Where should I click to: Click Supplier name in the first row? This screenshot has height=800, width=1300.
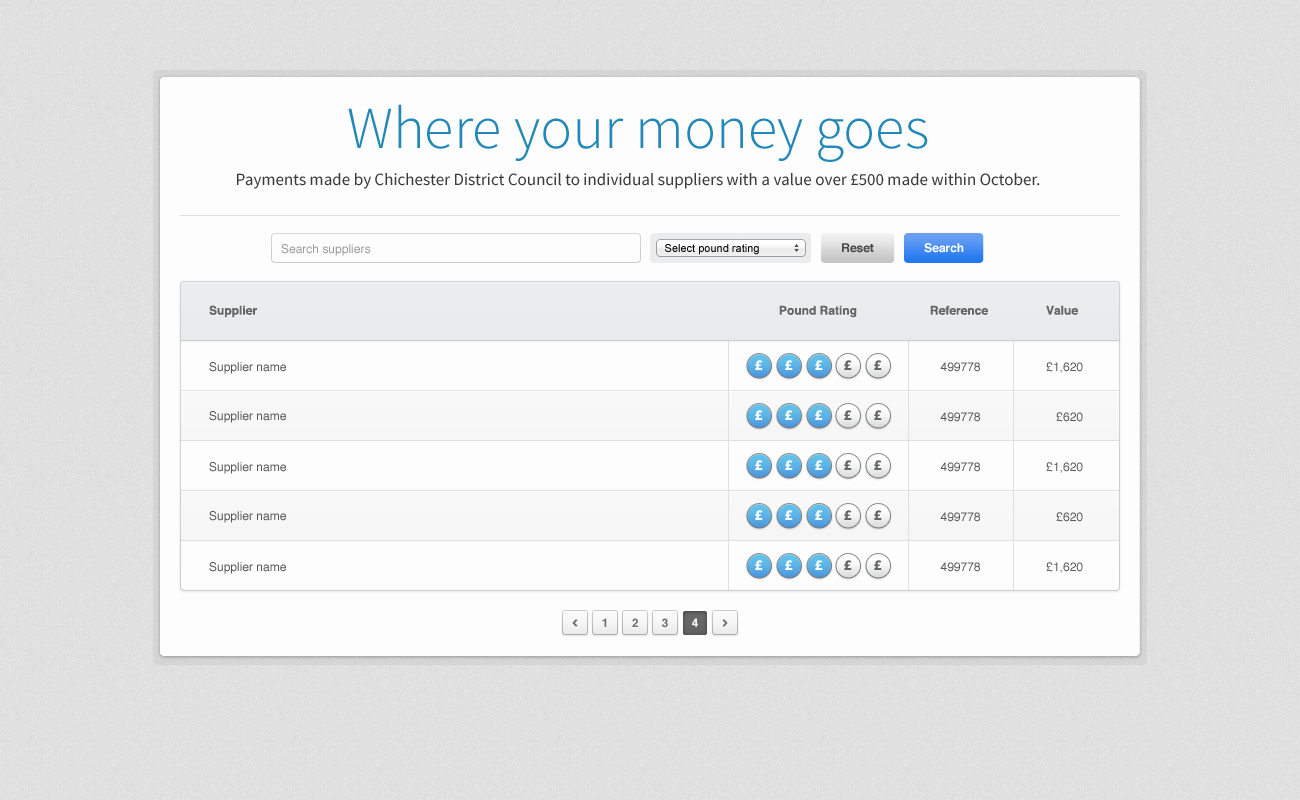pyautogui.click(x=248, y=367)
